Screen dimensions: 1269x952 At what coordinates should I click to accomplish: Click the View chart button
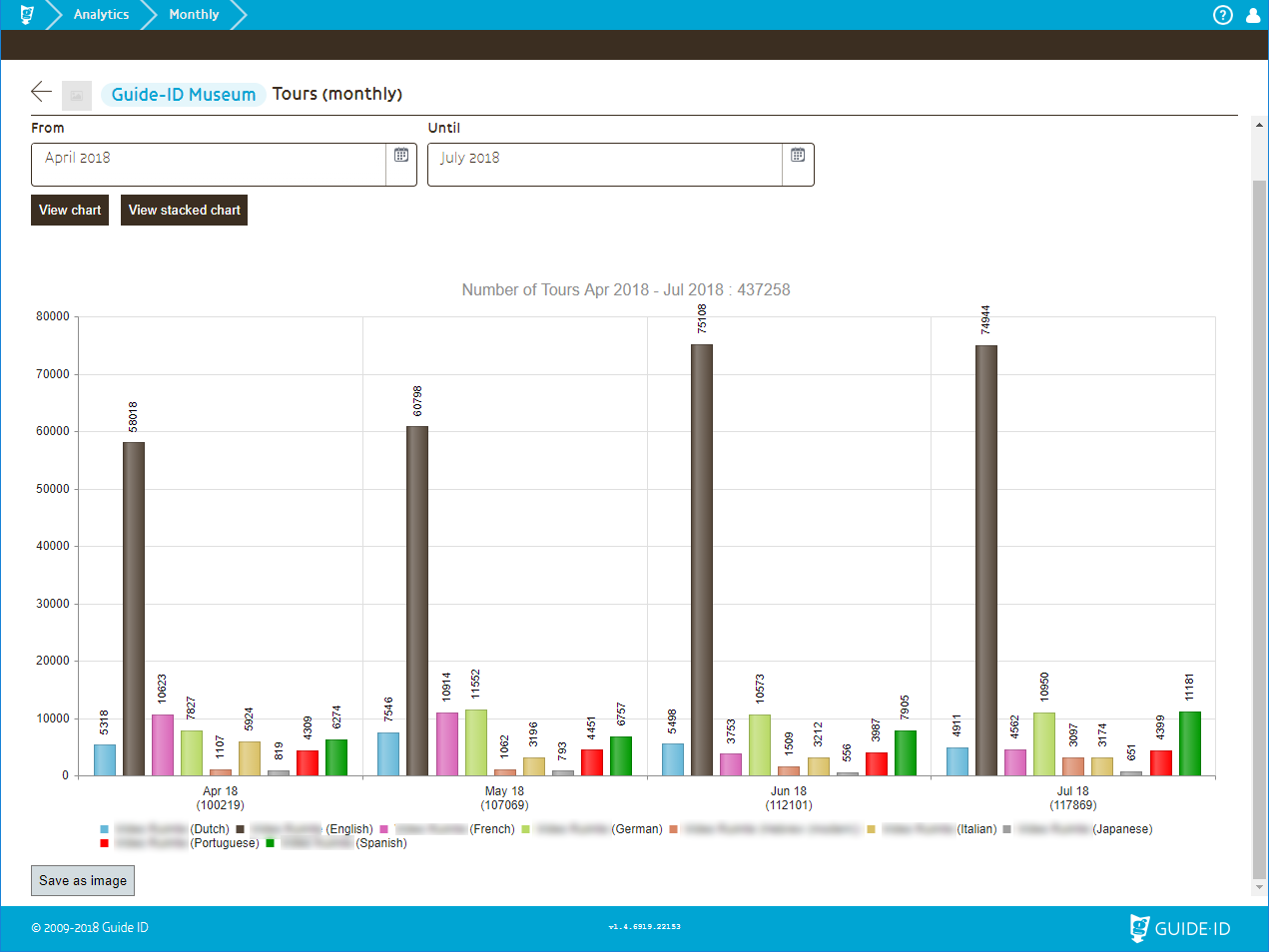pyautogui.click(x=70, y=211)
